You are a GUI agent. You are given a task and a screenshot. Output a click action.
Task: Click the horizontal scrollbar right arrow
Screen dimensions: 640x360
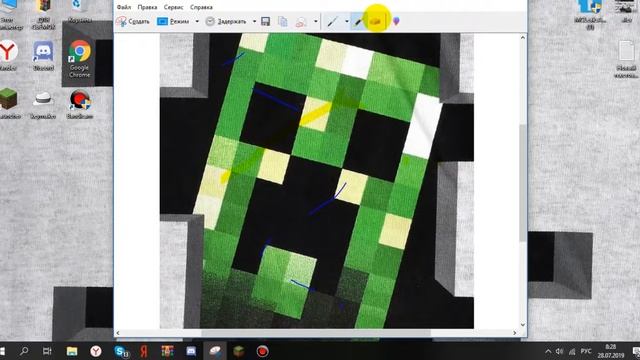click(515, 333)
